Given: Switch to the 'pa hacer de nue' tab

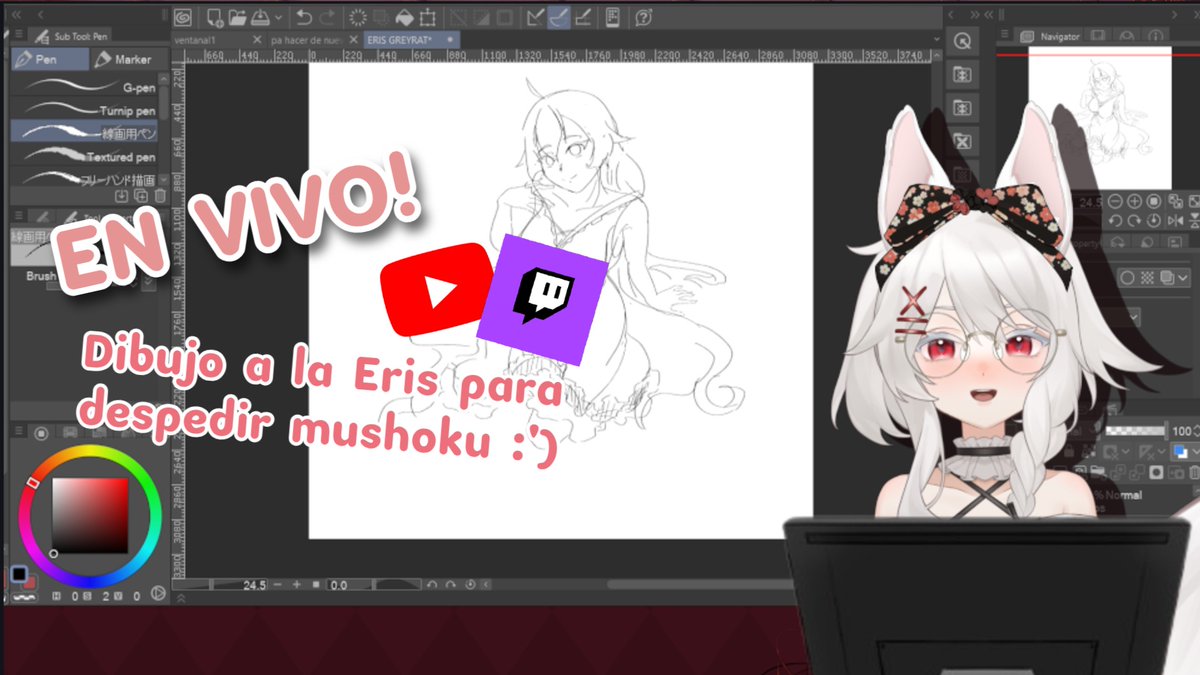Looking at the screenshot, I should point(305,39).
